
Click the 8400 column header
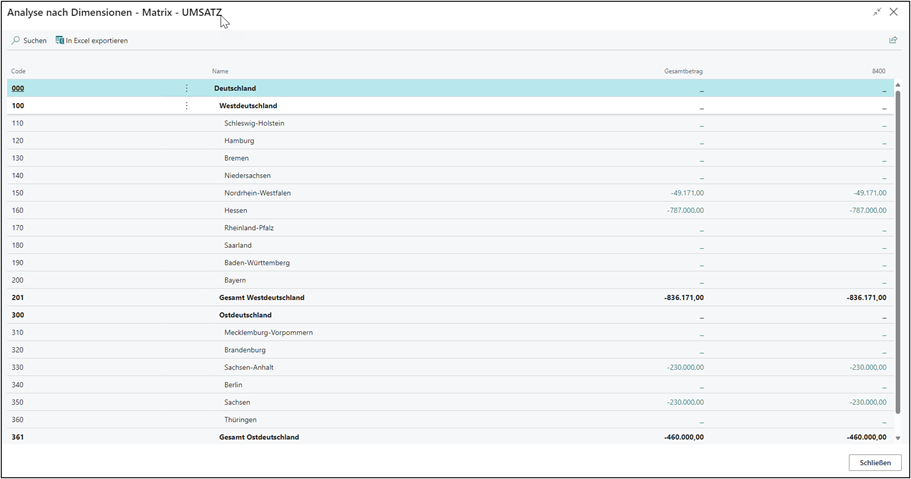(878, 71)
